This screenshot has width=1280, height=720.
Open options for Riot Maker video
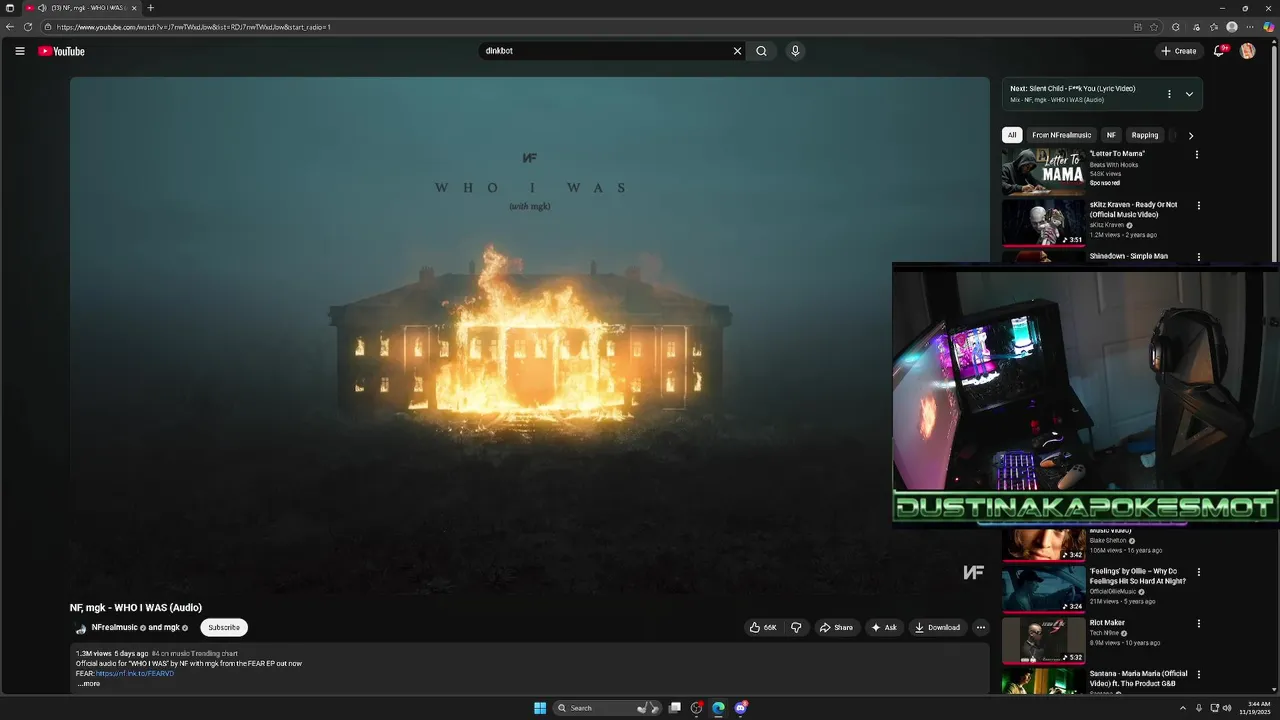[x=1199, y=623]
